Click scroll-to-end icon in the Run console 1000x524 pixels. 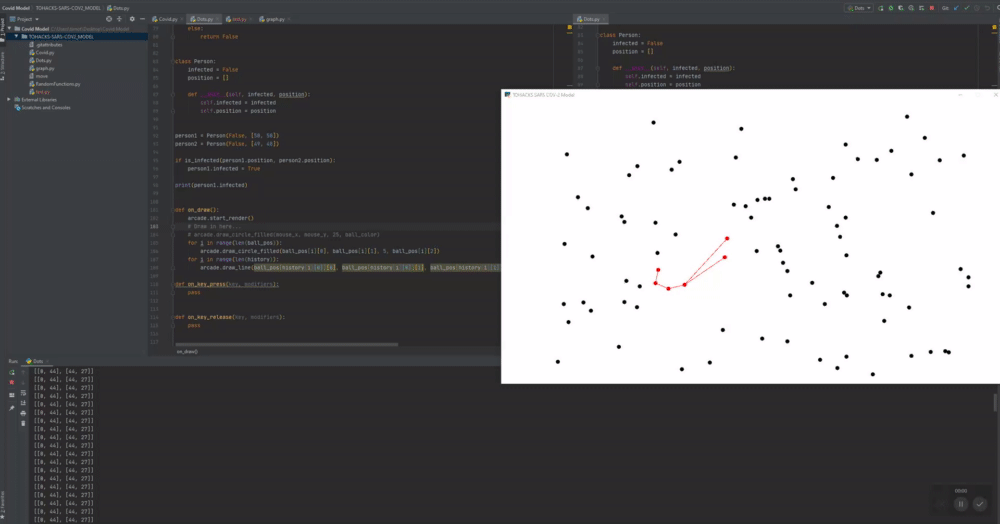click(24, 403)
